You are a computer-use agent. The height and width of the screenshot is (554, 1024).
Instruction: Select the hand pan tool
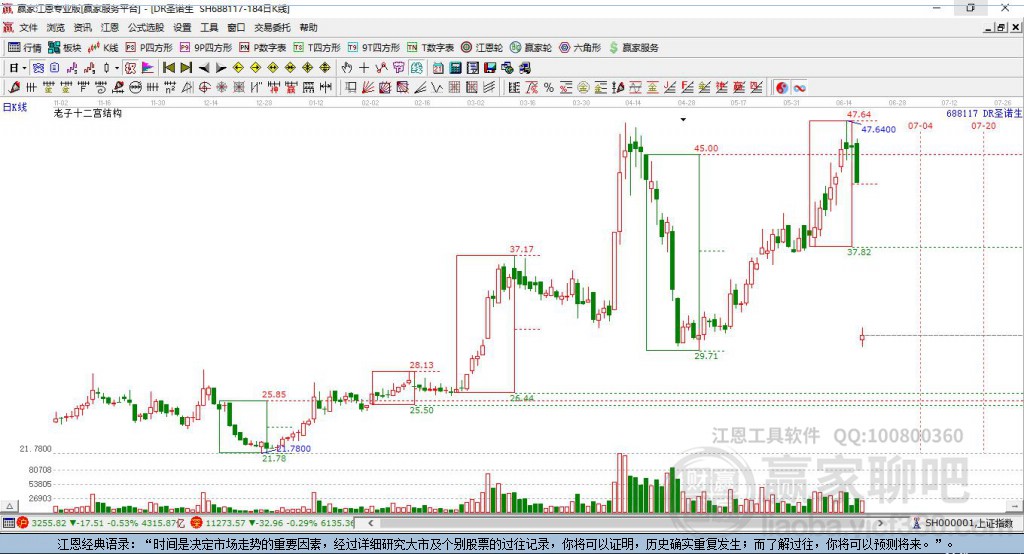tap(347, 68)
